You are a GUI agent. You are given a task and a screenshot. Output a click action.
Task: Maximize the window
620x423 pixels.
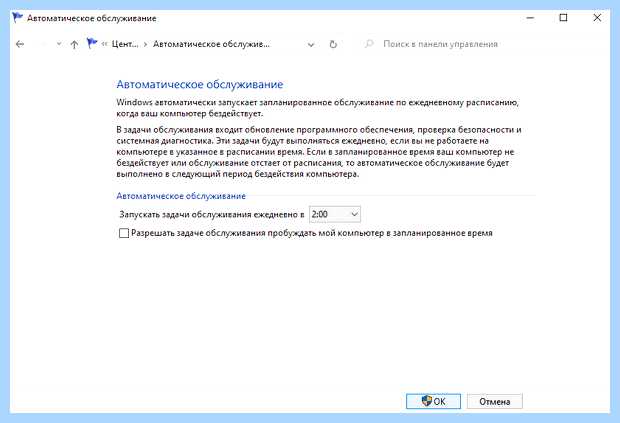[563, 18]
